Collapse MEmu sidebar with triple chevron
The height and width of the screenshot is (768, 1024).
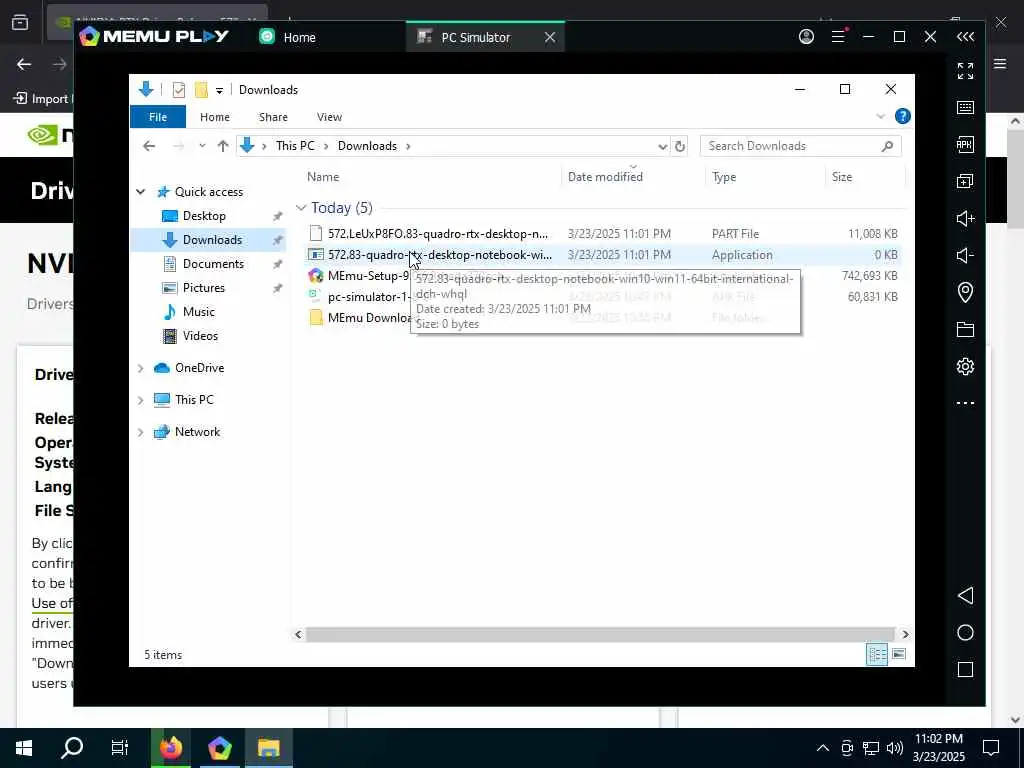point(965,37)
